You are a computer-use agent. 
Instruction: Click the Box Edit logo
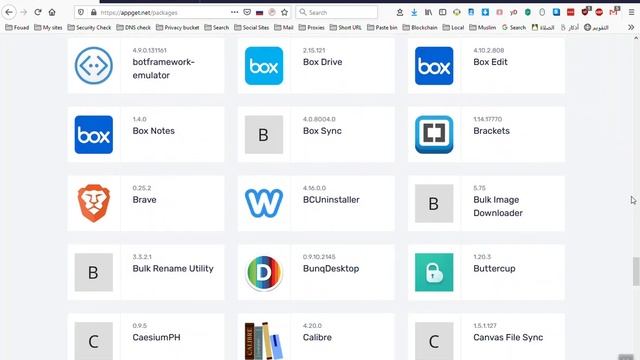click(434, 66)
